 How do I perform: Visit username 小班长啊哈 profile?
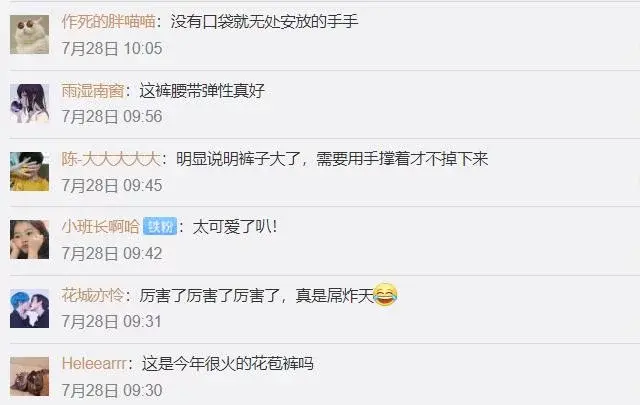coord(100,226)
